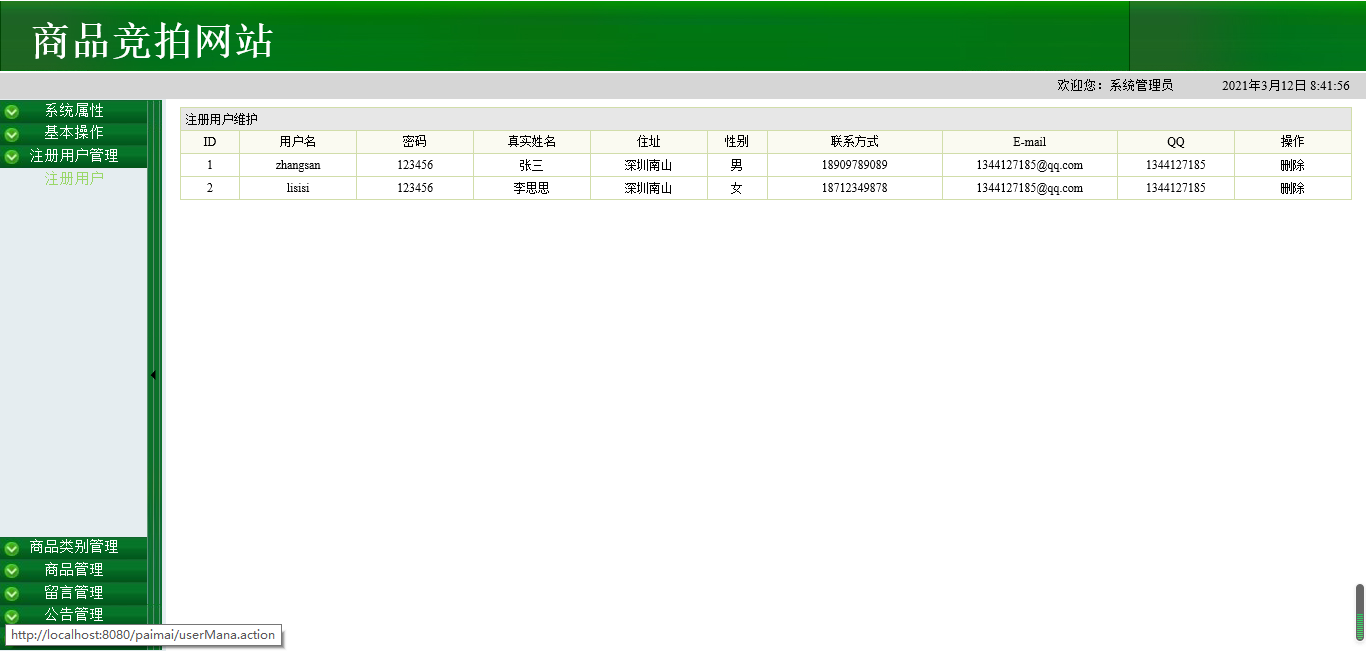Click the gender cell 女
Image resolution: width=1366 pixels, height=651 pixels.
[x=737, y=188]
